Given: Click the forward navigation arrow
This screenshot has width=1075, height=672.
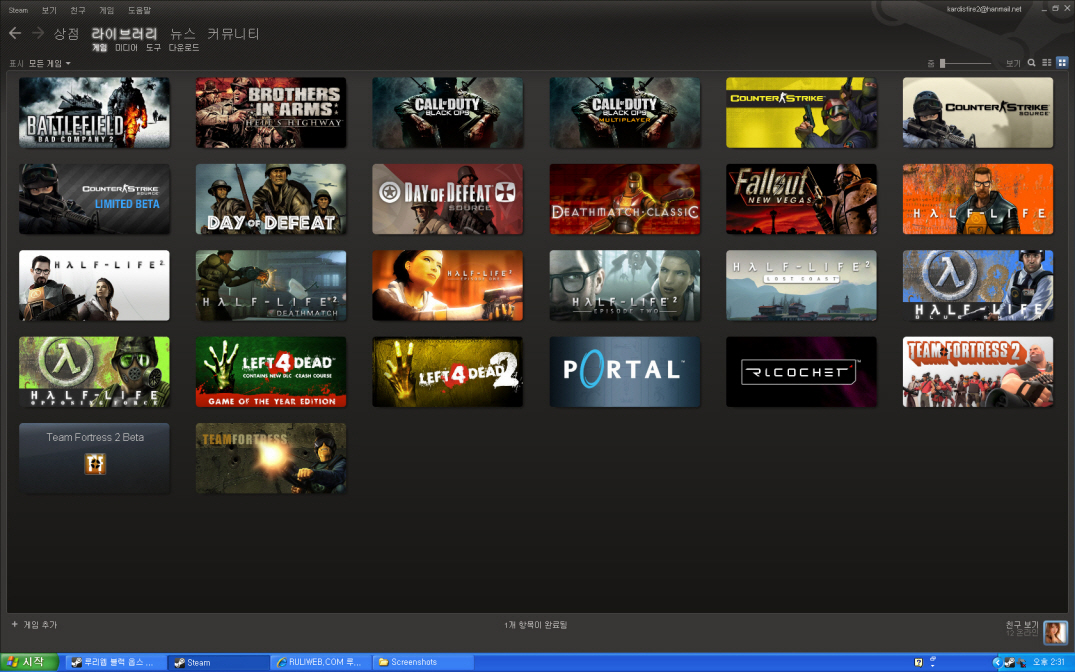Looking at the screenshot, I should tap(38, 33).
